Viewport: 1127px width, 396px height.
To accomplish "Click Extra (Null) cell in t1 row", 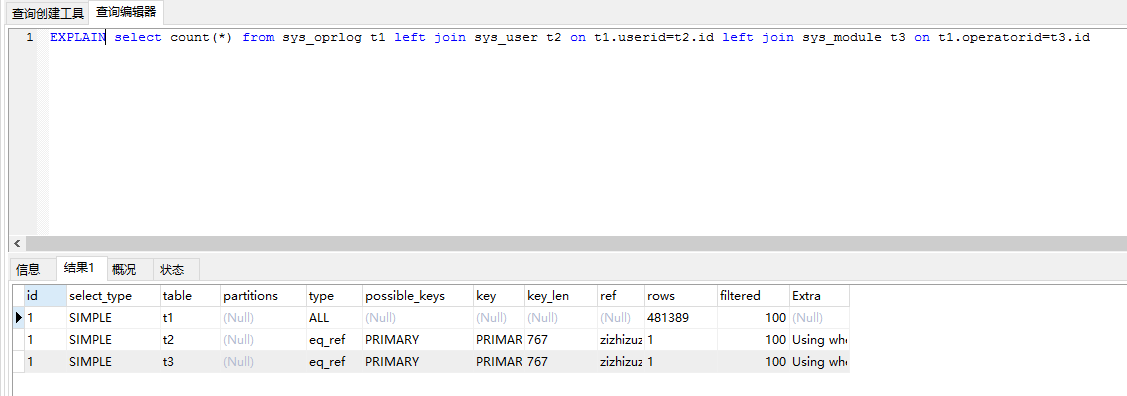I will click(x=819, y=318).
